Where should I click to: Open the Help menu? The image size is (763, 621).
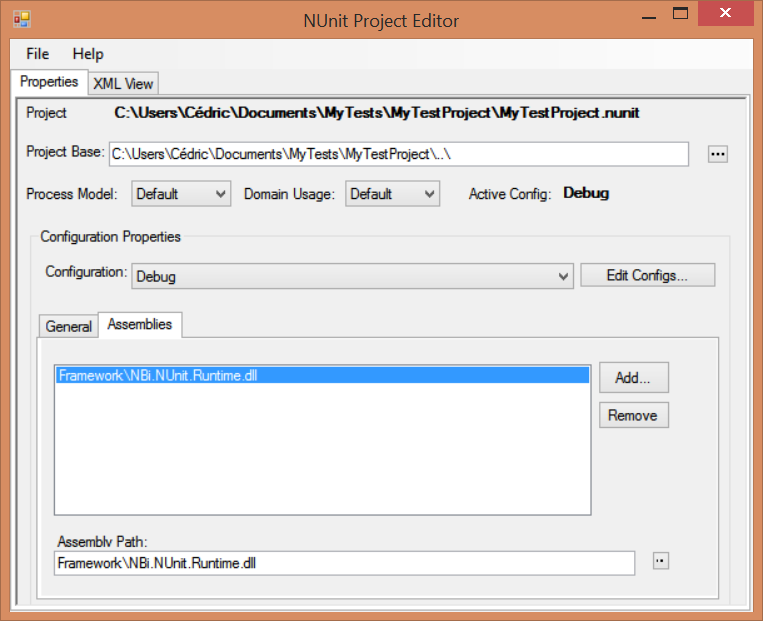pos(88,54)
